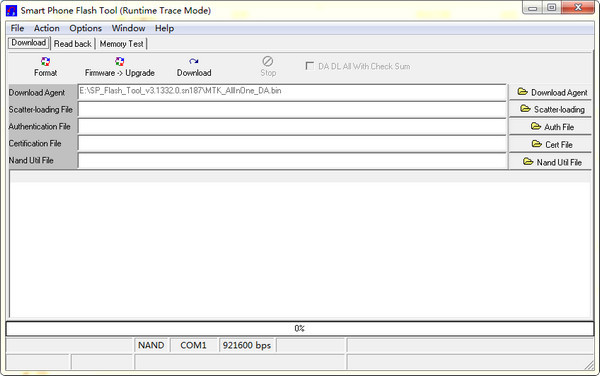Click the Authentication File row label
The width and height of the screenshot is (600, 376).
(x=39, y=126)
